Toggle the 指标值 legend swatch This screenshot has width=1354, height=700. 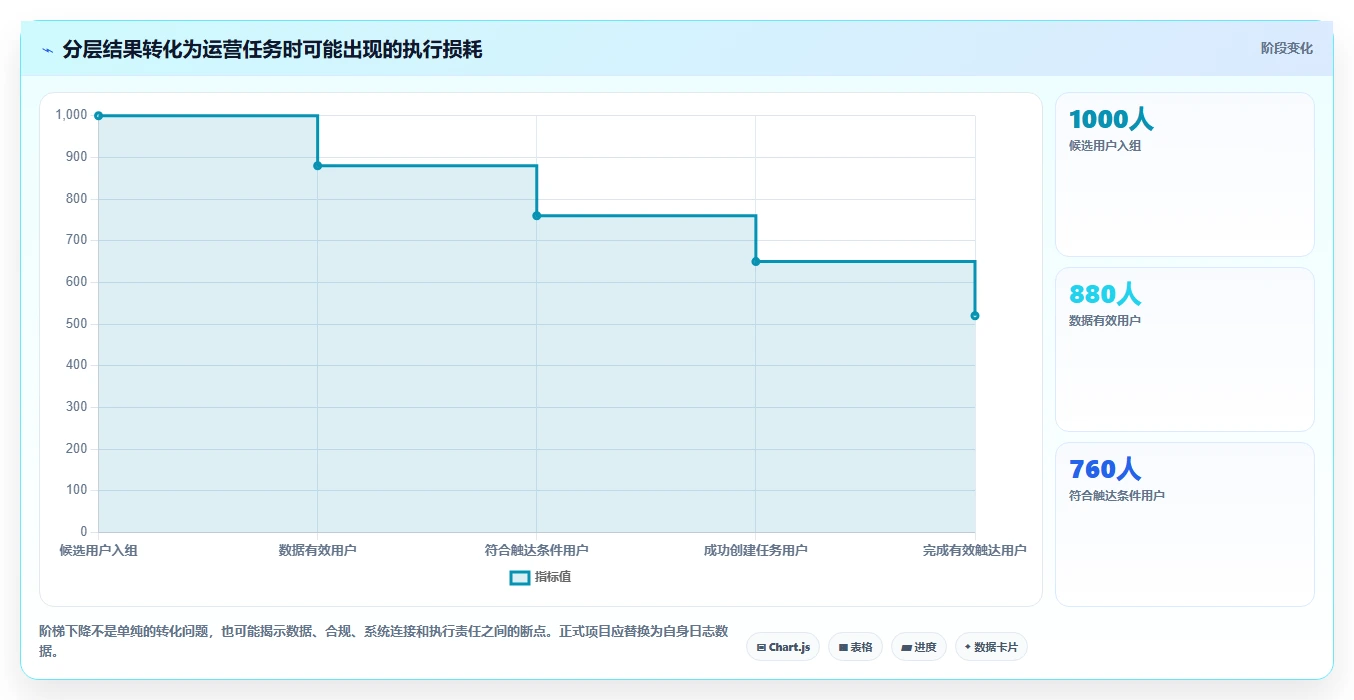[519, 577]
